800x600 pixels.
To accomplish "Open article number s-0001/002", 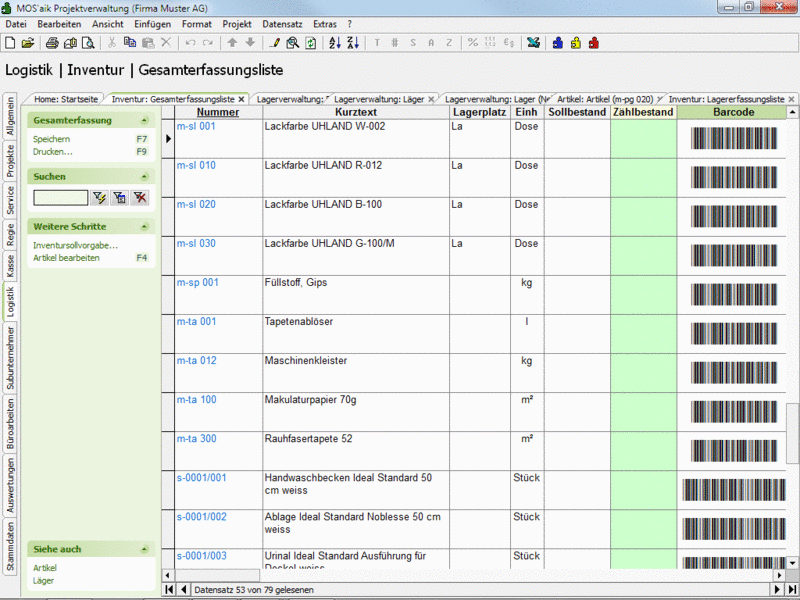I will 202,517.
